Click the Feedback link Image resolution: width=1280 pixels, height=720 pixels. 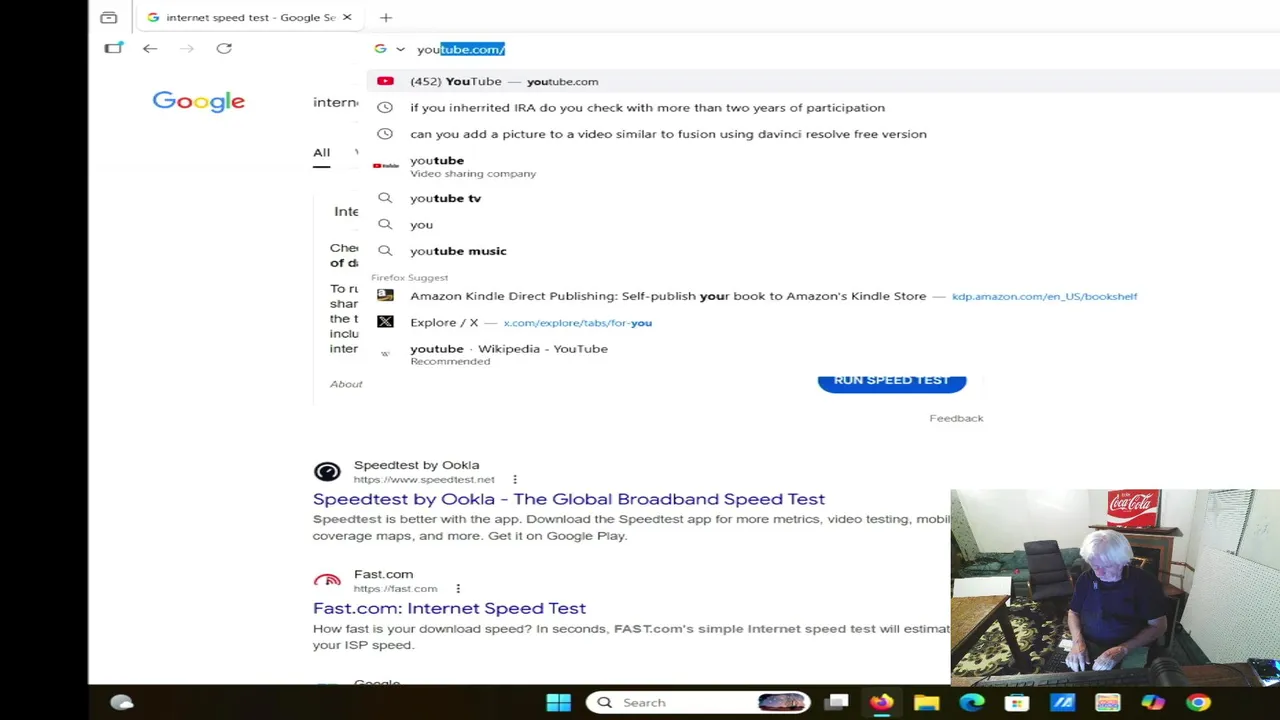pos(956,418)
